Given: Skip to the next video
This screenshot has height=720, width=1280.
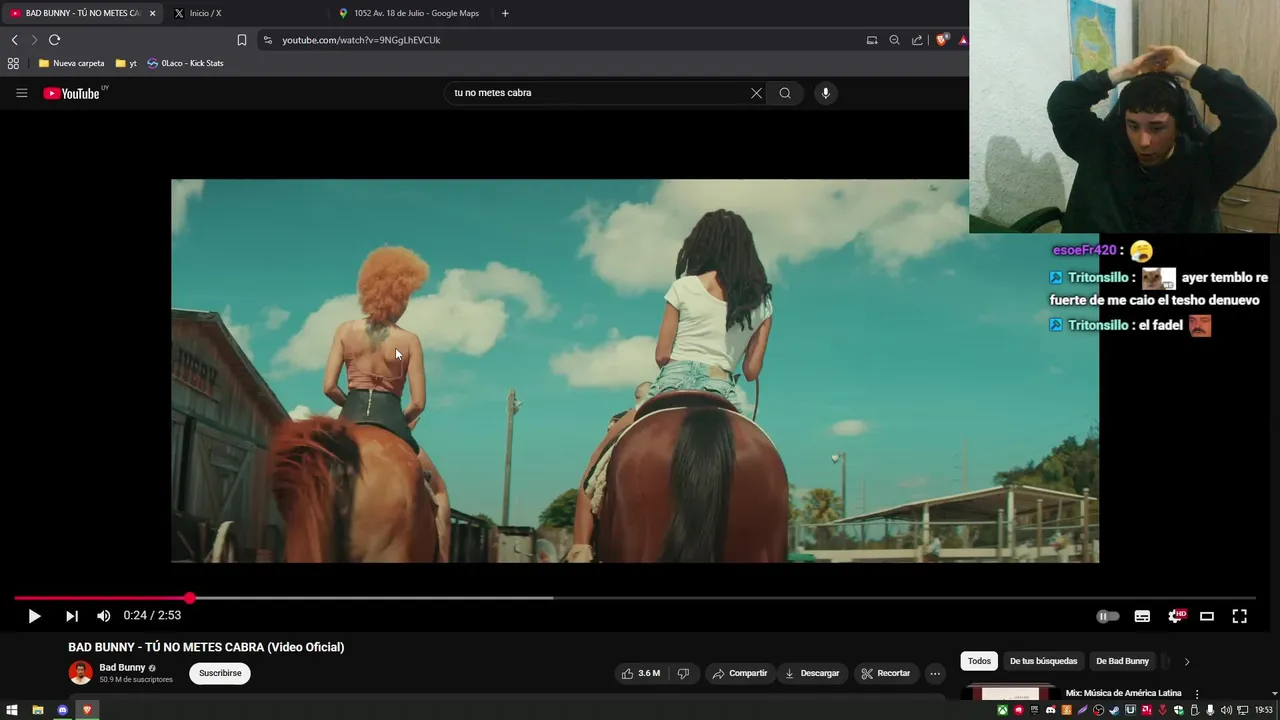Looking at the screenshot, I should tap(71, 616).
